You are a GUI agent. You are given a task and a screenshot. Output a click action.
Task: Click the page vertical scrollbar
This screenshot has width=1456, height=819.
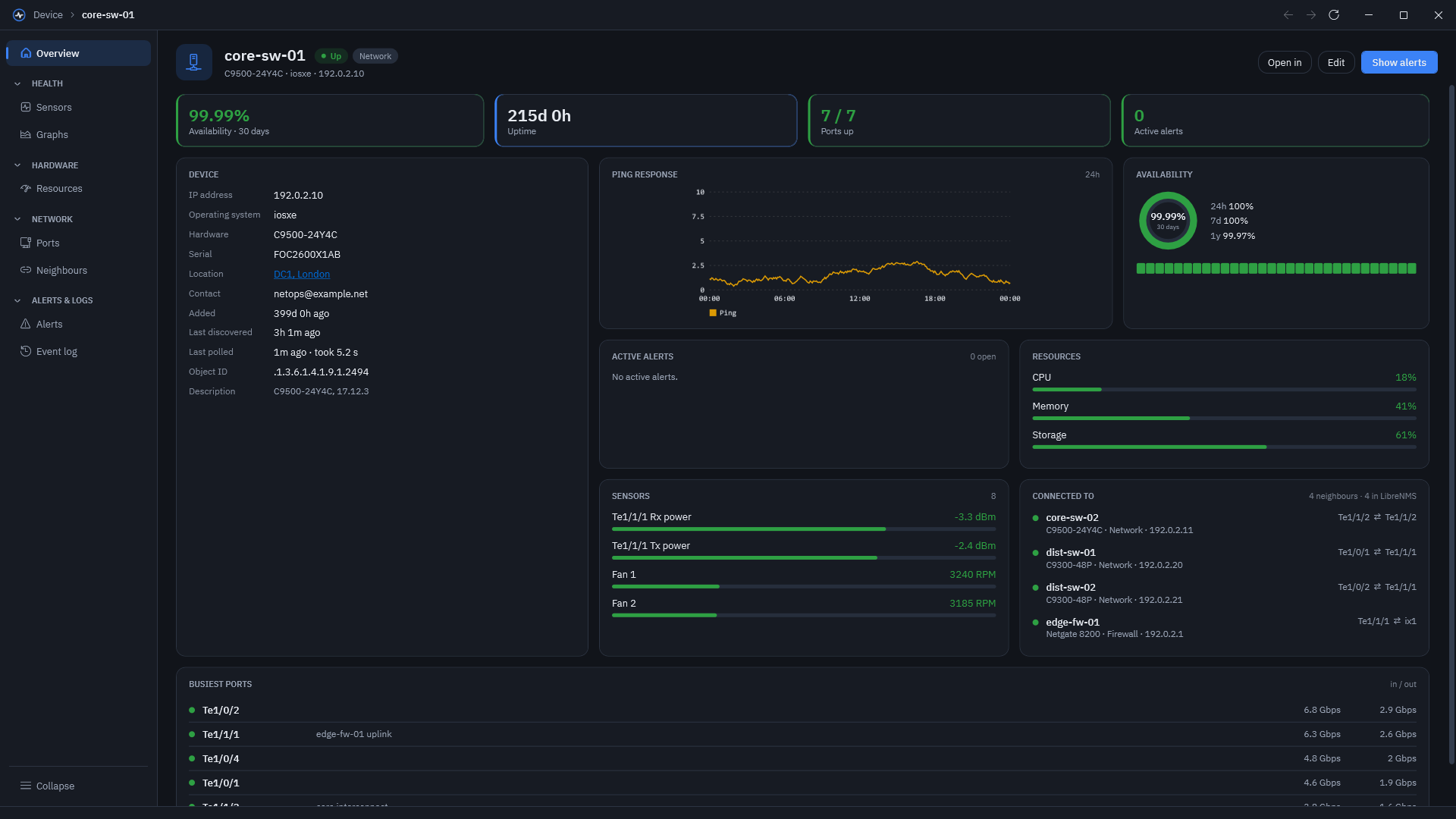pos(1451,425)
